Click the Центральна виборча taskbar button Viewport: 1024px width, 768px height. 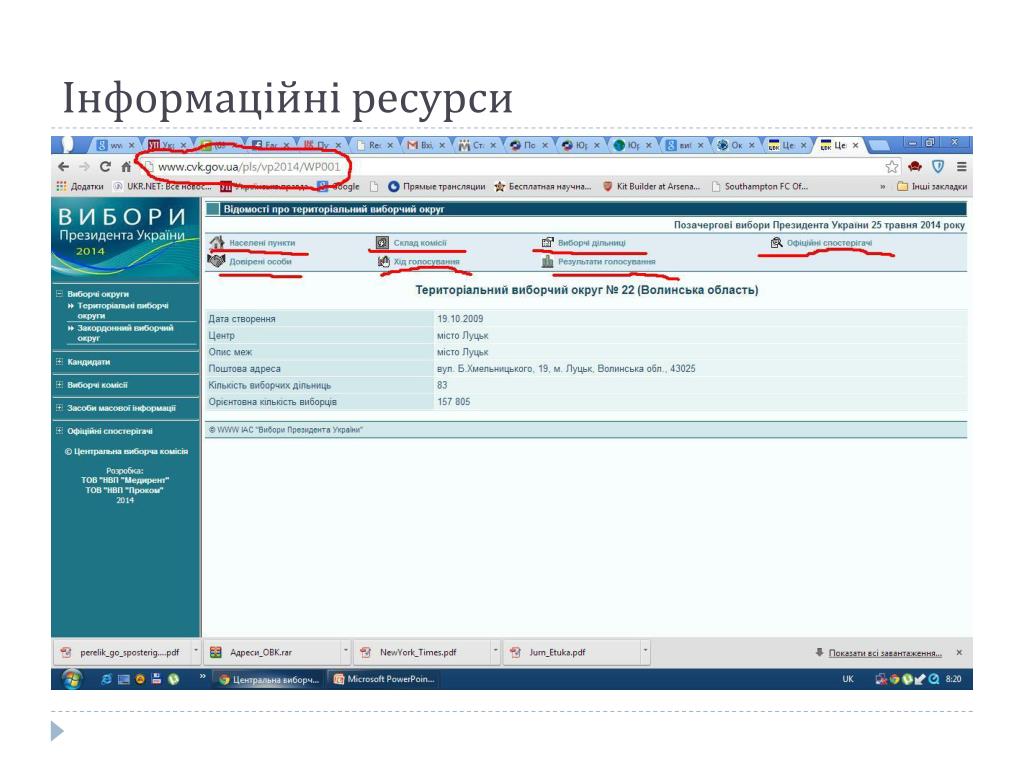(269, 679)
